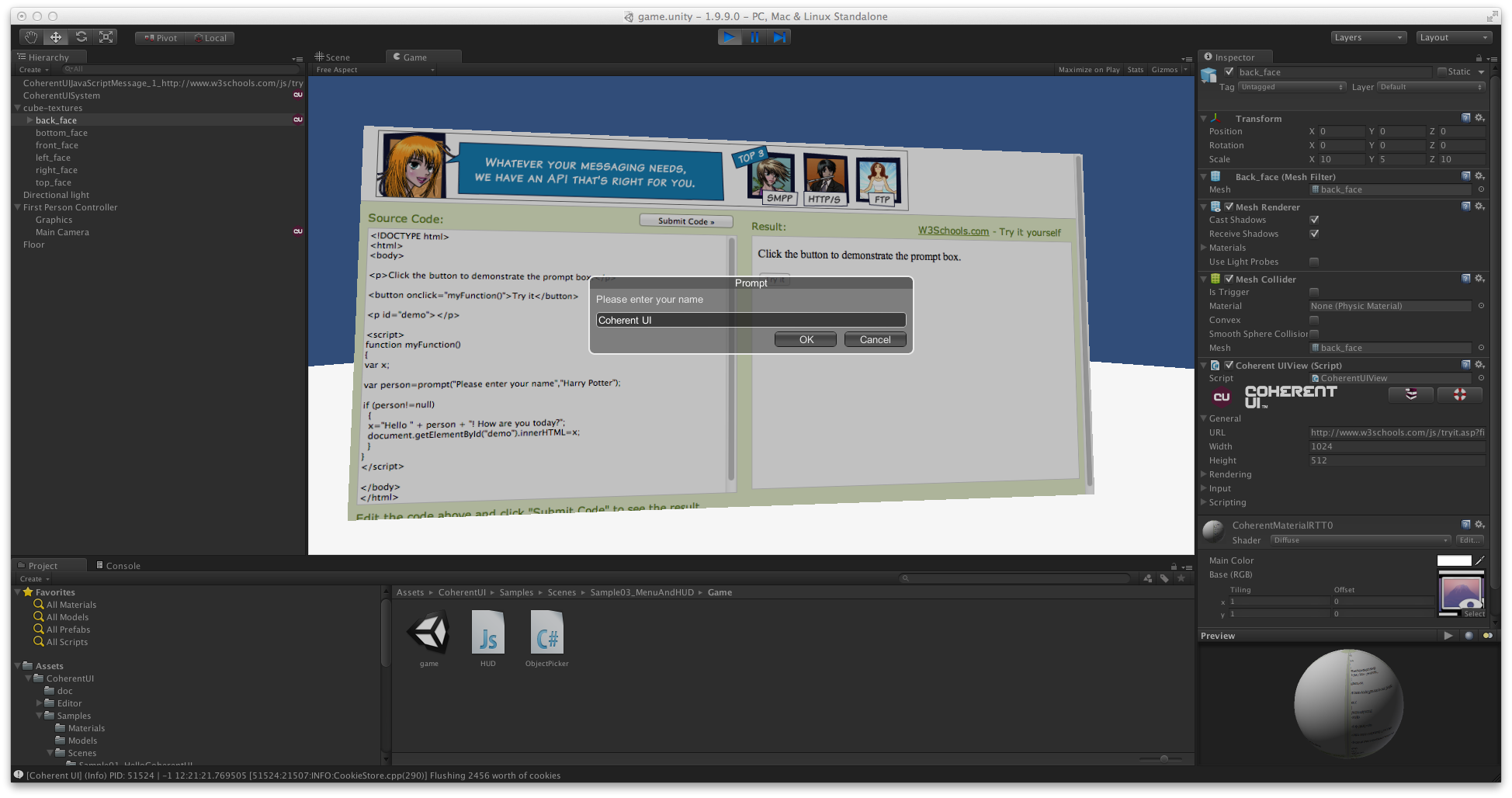Click the Step frame button

click(779, 37)
